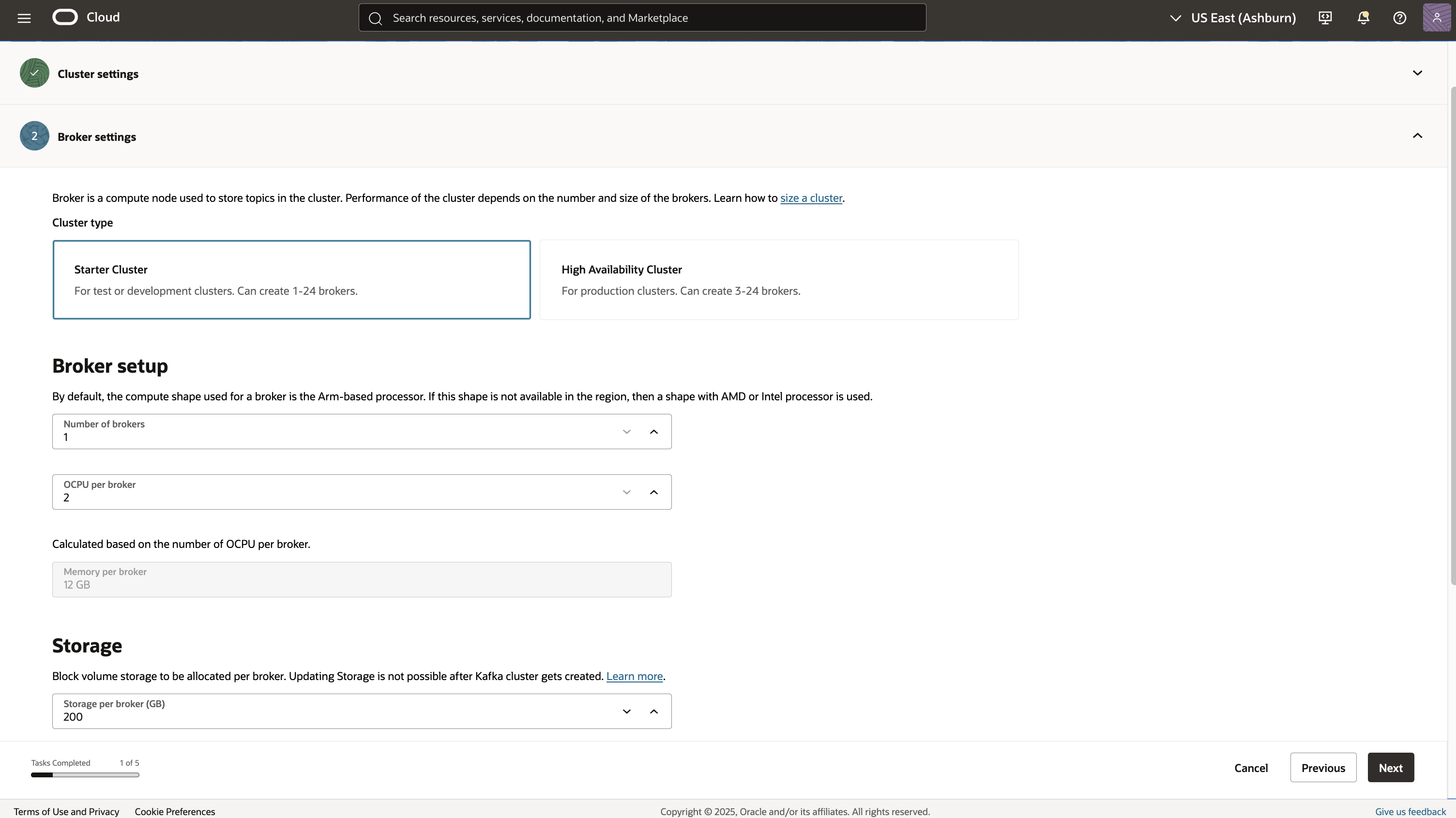Open the size a cluster link
1456x818 pixels.
coord(811,198)
